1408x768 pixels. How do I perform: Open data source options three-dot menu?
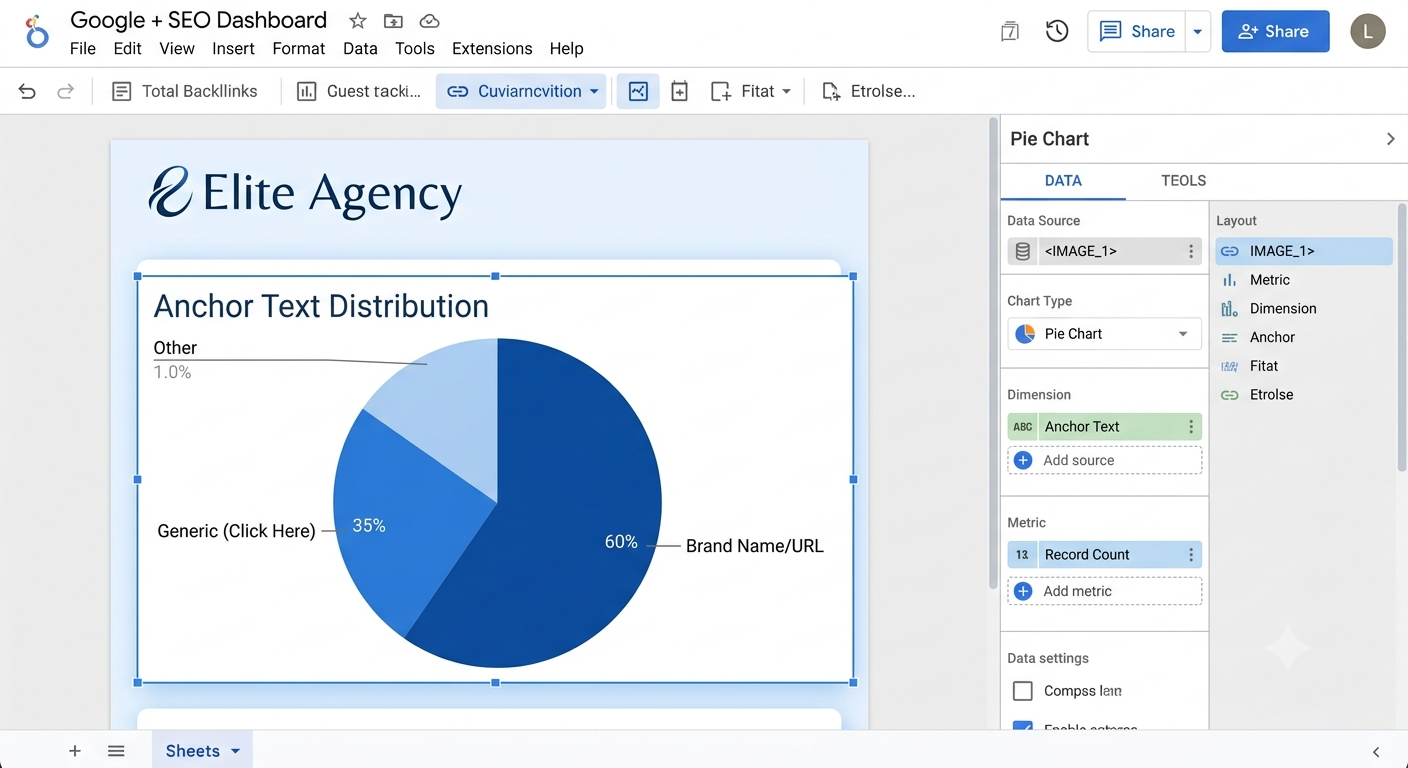click(1191, 251)
